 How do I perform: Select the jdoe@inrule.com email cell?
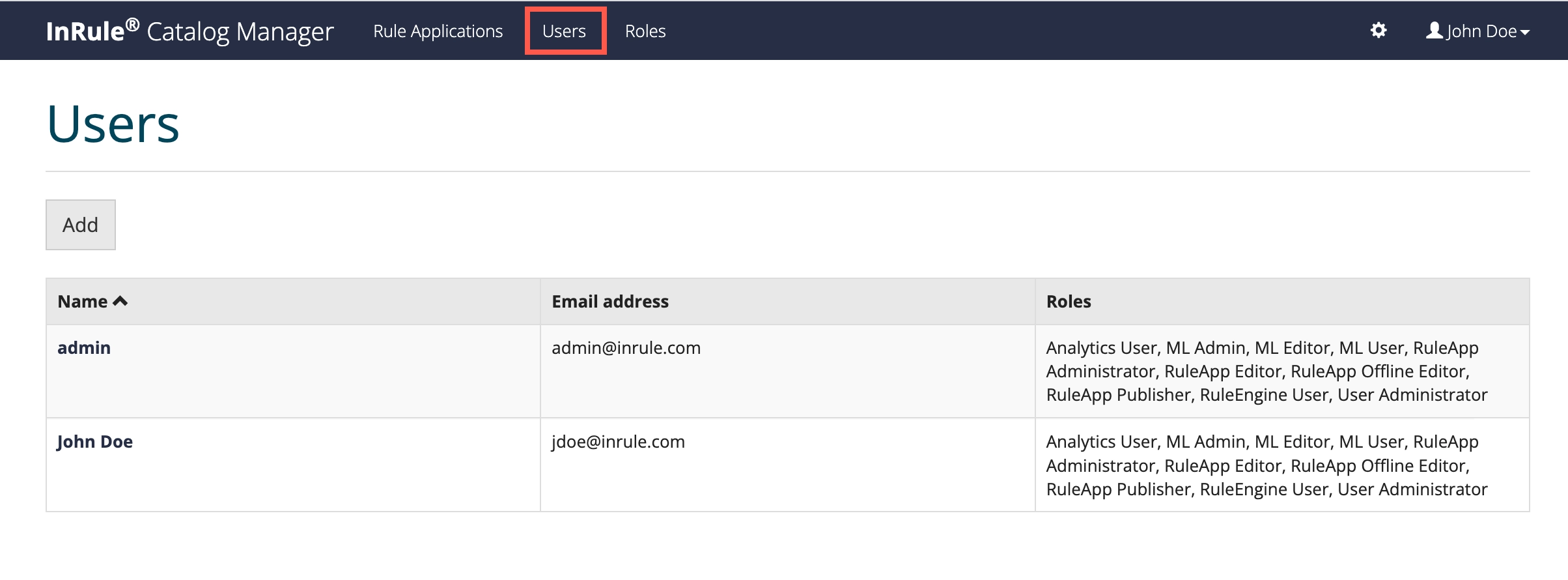618,441
